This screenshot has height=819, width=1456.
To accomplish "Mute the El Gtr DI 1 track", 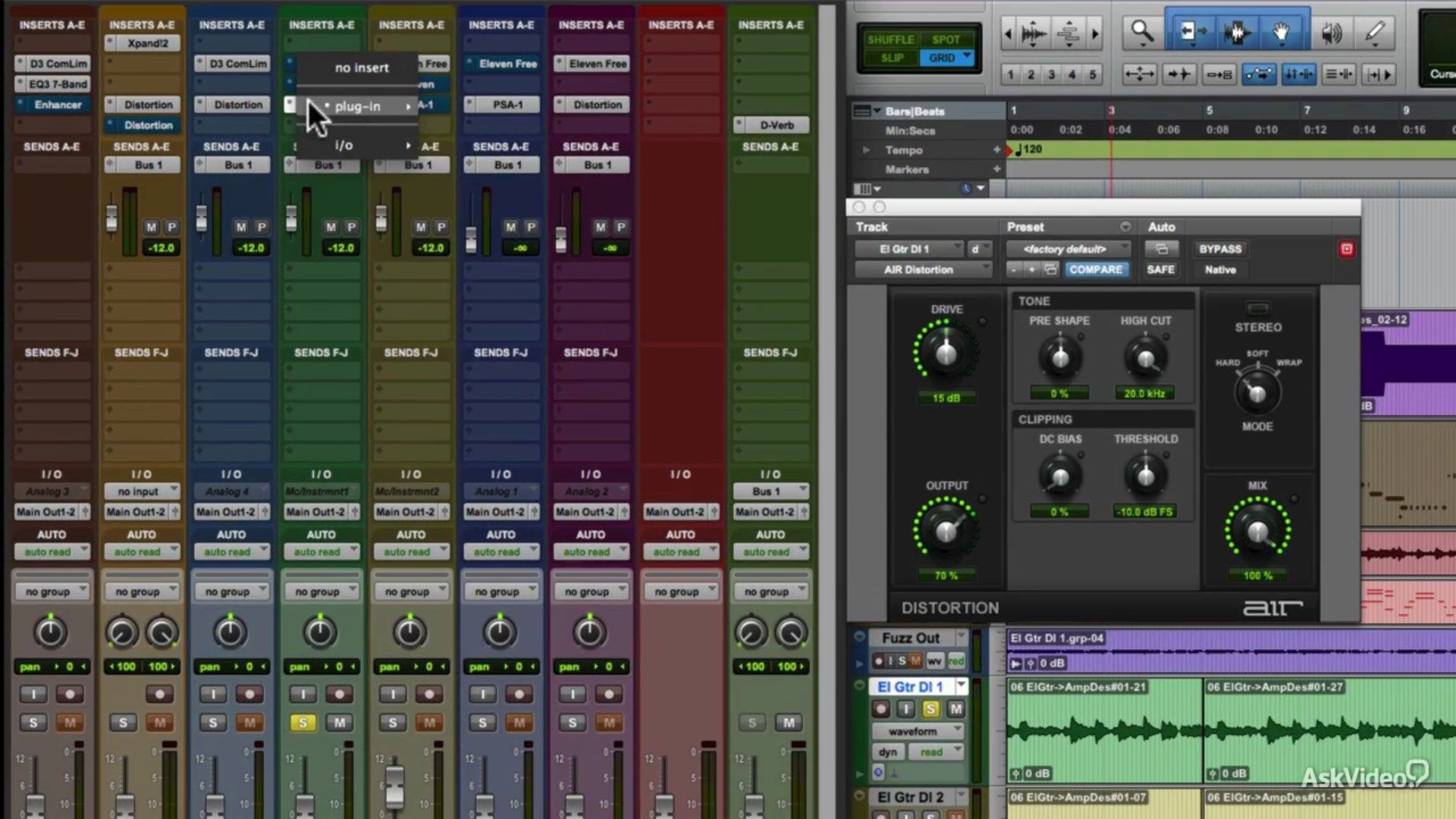I will [955, 708].
